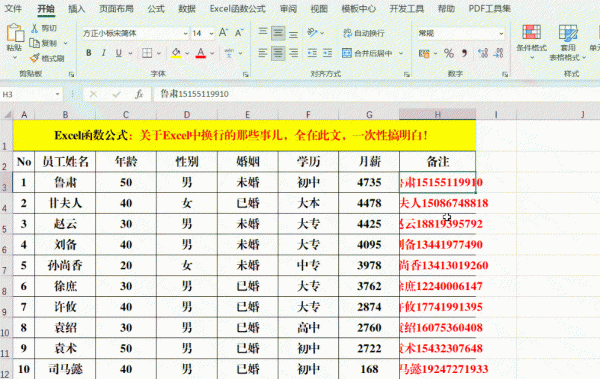Screen dimensions: 600x379
Task: Click the text orientation icon
Action: (313, 33)
